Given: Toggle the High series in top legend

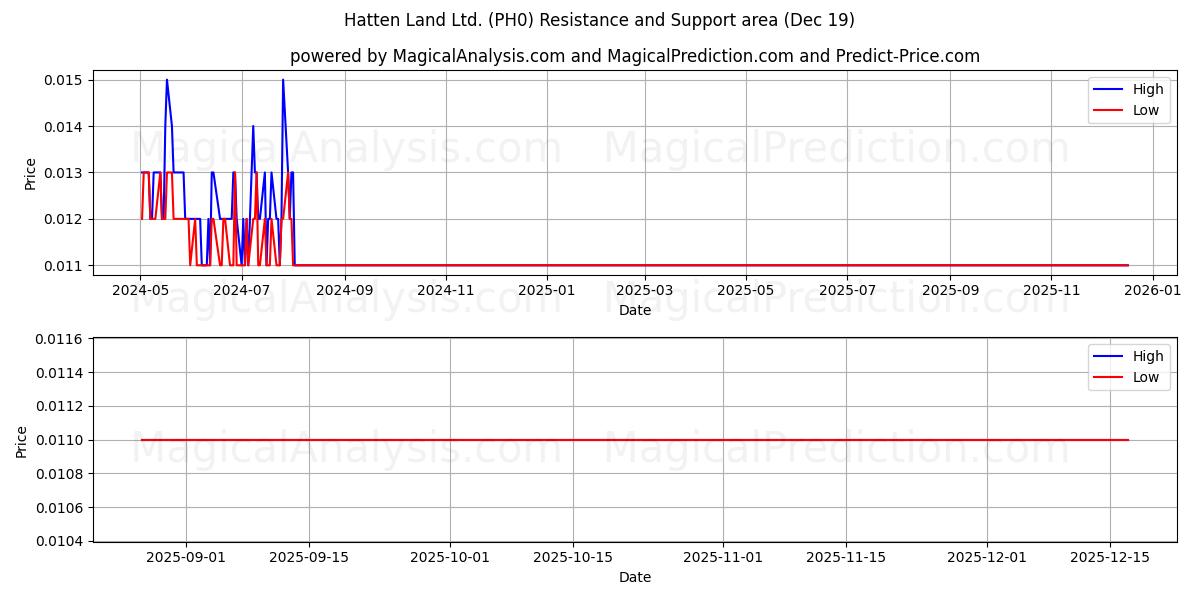Looking at the screenshot, I should [1147, 88].
